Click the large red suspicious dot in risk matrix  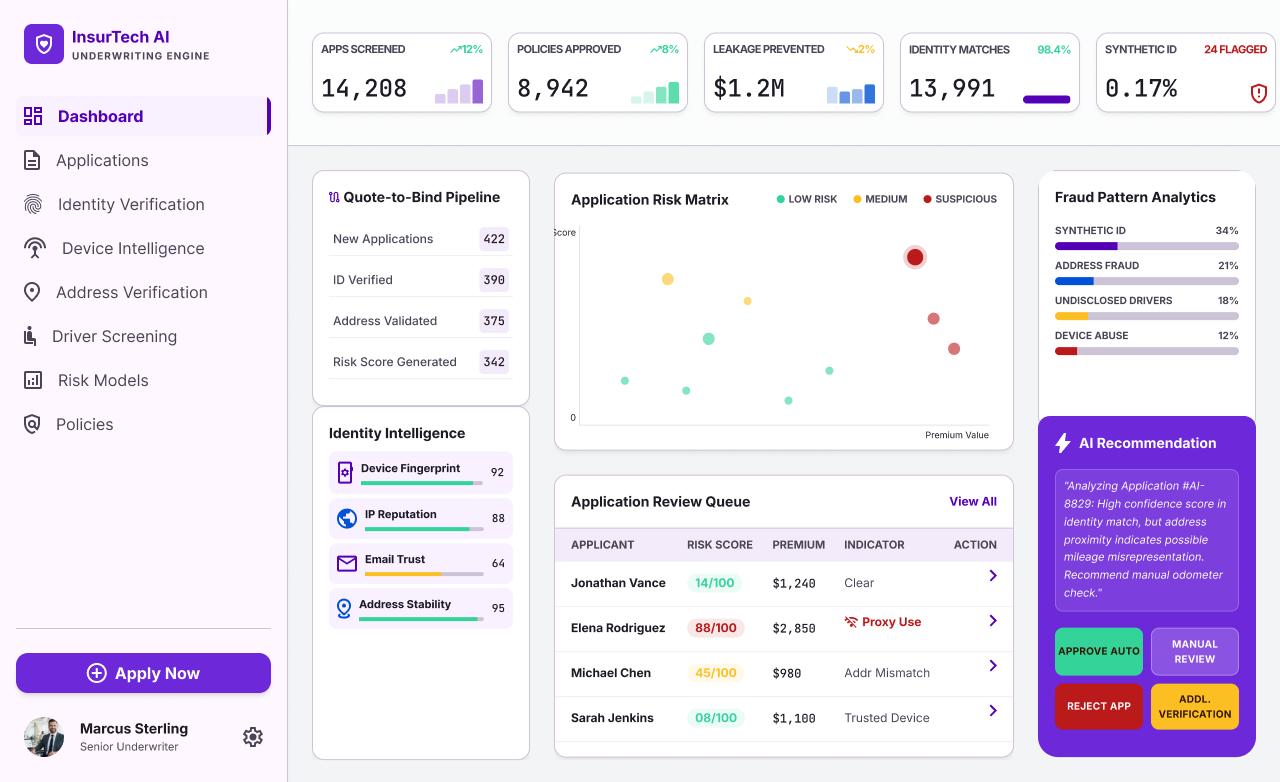(x=915, y=257)
